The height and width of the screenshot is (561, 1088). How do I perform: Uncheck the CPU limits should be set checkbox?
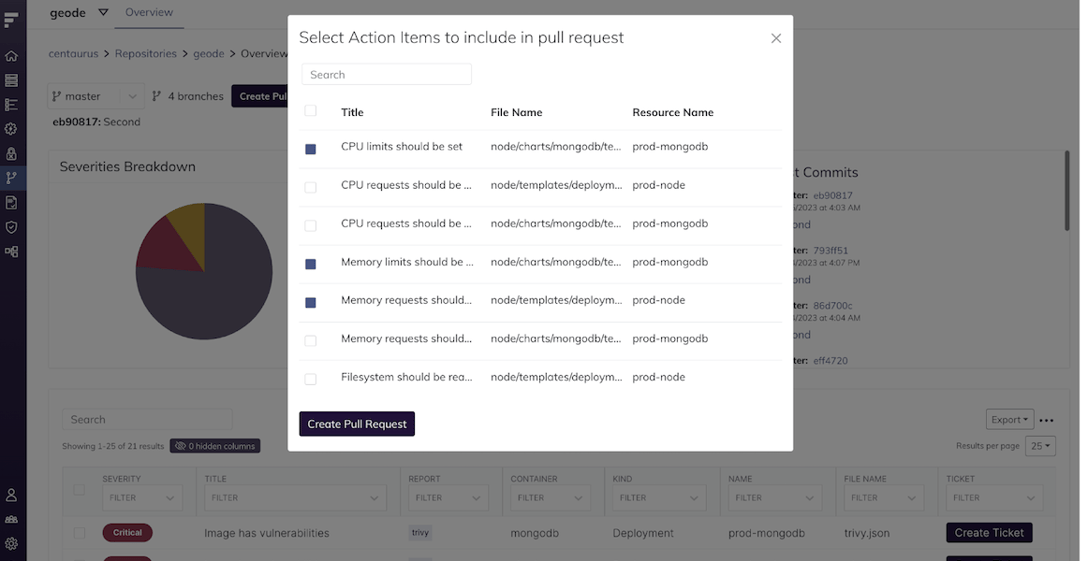[x=310, y=149]
